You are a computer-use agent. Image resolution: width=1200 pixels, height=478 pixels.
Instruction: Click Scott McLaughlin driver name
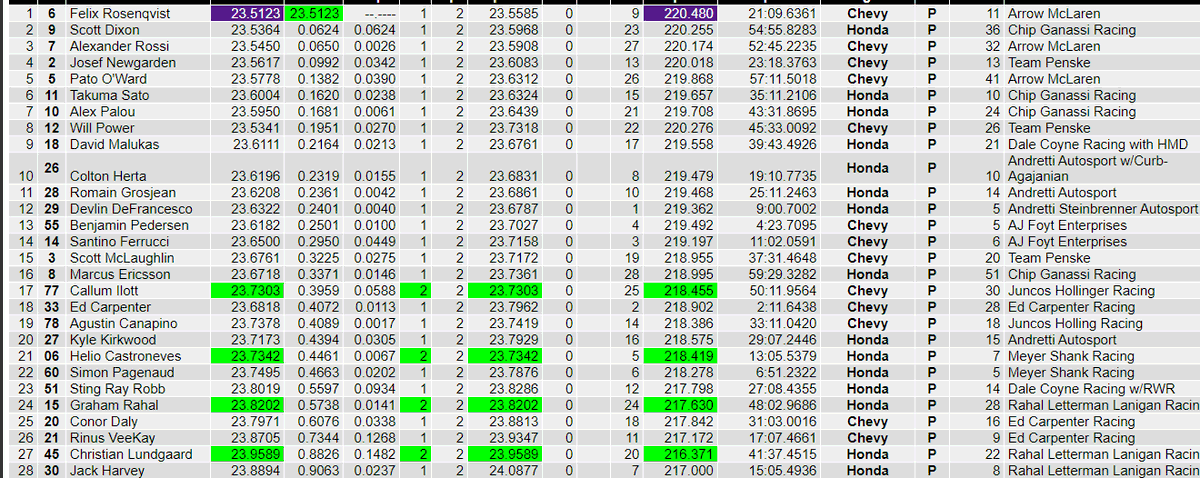click(x=121, y=258)
